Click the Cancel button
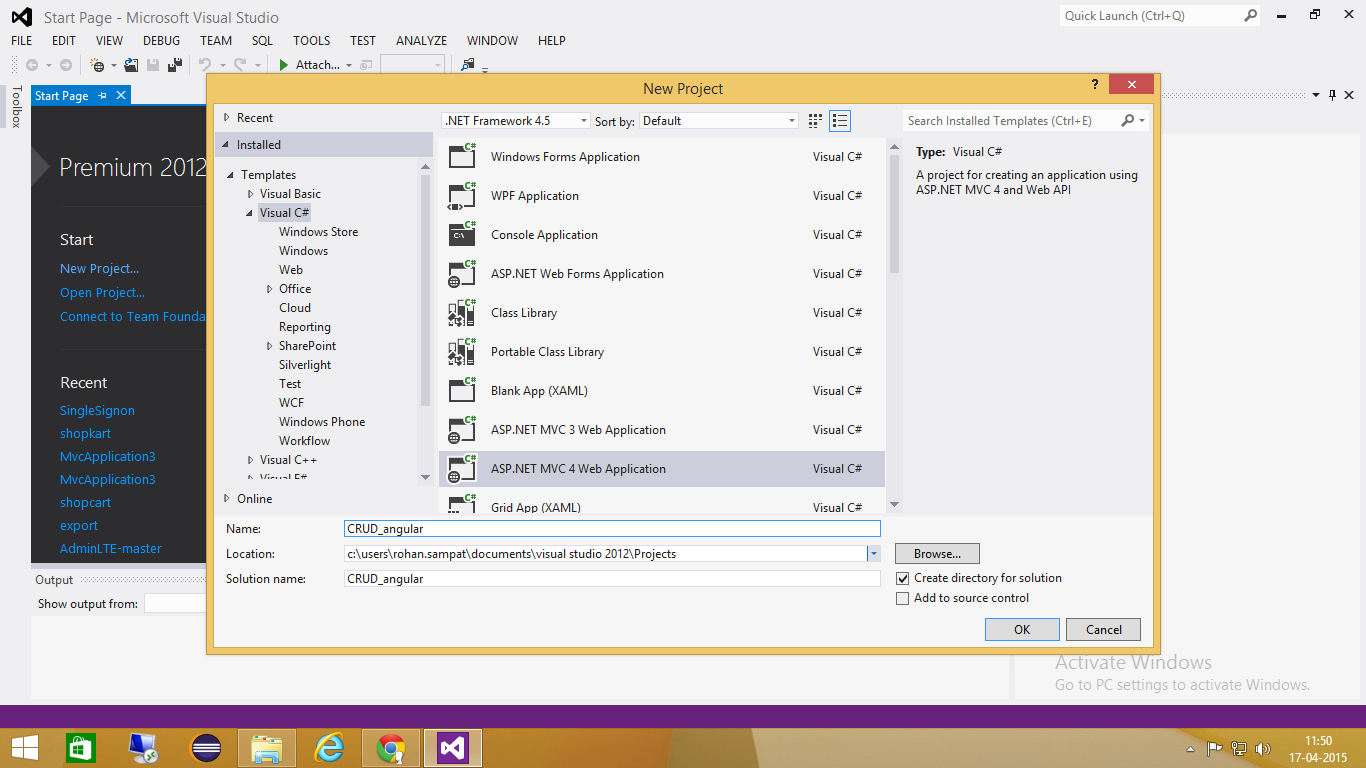 1104,629
